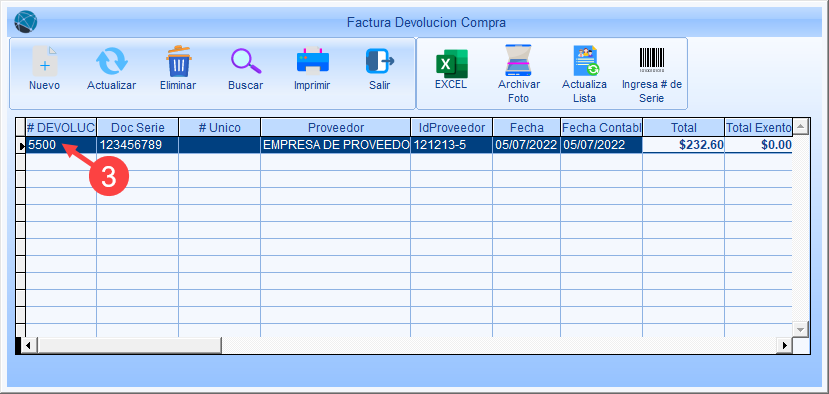The height and width of the screenshot is (394, 829).
Task: Export to EXCEL icon
Action: click(452, 63)
